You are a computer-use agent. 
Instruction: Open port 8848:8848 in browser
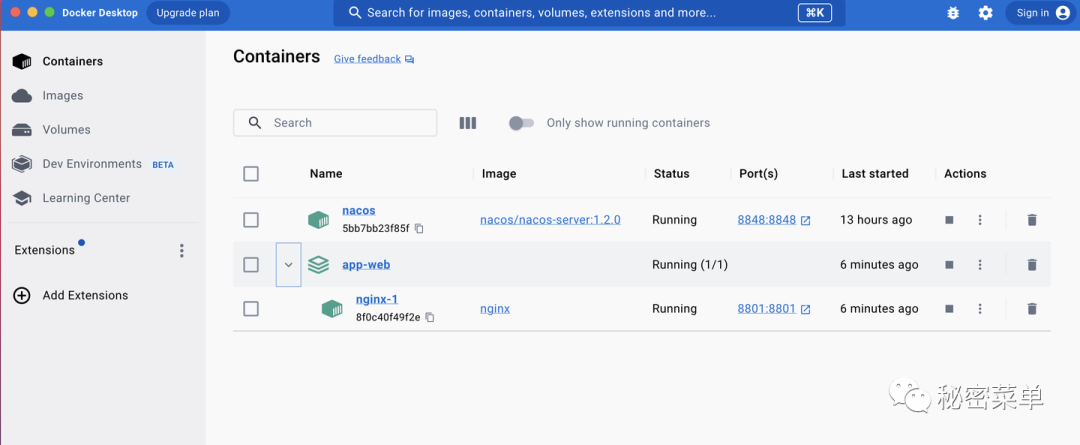coord(774,220)
